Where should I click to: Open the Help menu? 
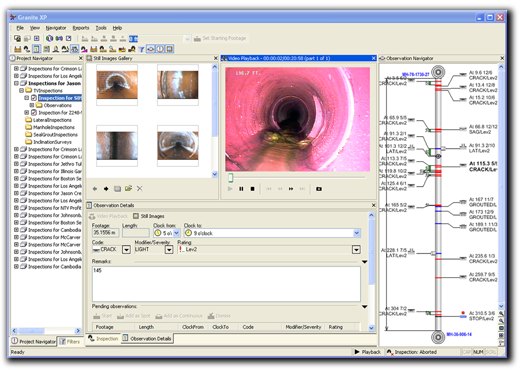click(x=117, y=28)
